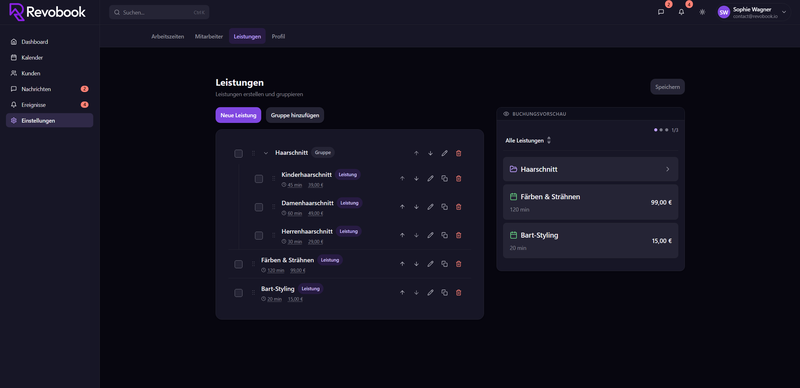Edit Herrenhaarschnitt service

click(430, 235)
